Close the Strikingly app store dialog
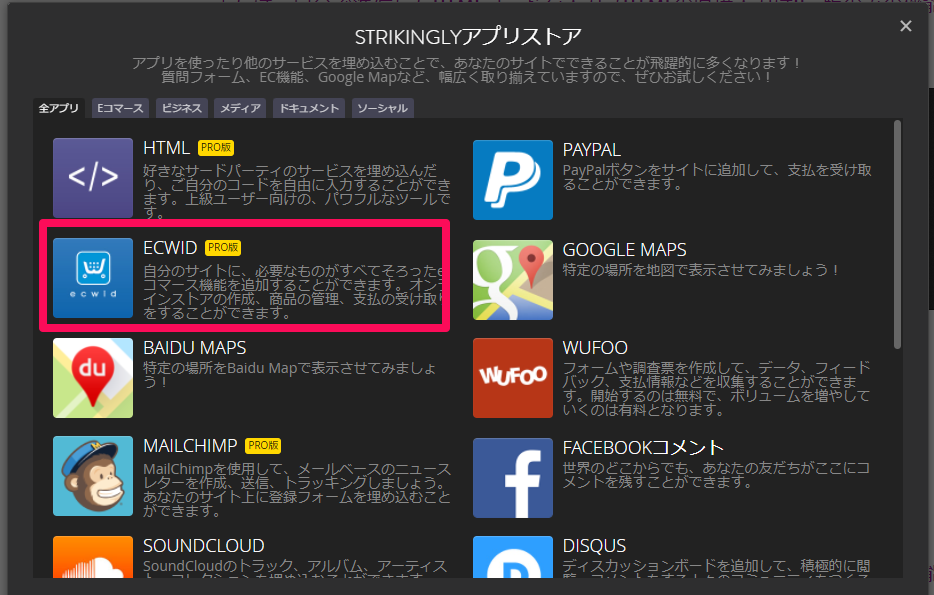Screen dimensions: 934x595 tap(905, 26)
